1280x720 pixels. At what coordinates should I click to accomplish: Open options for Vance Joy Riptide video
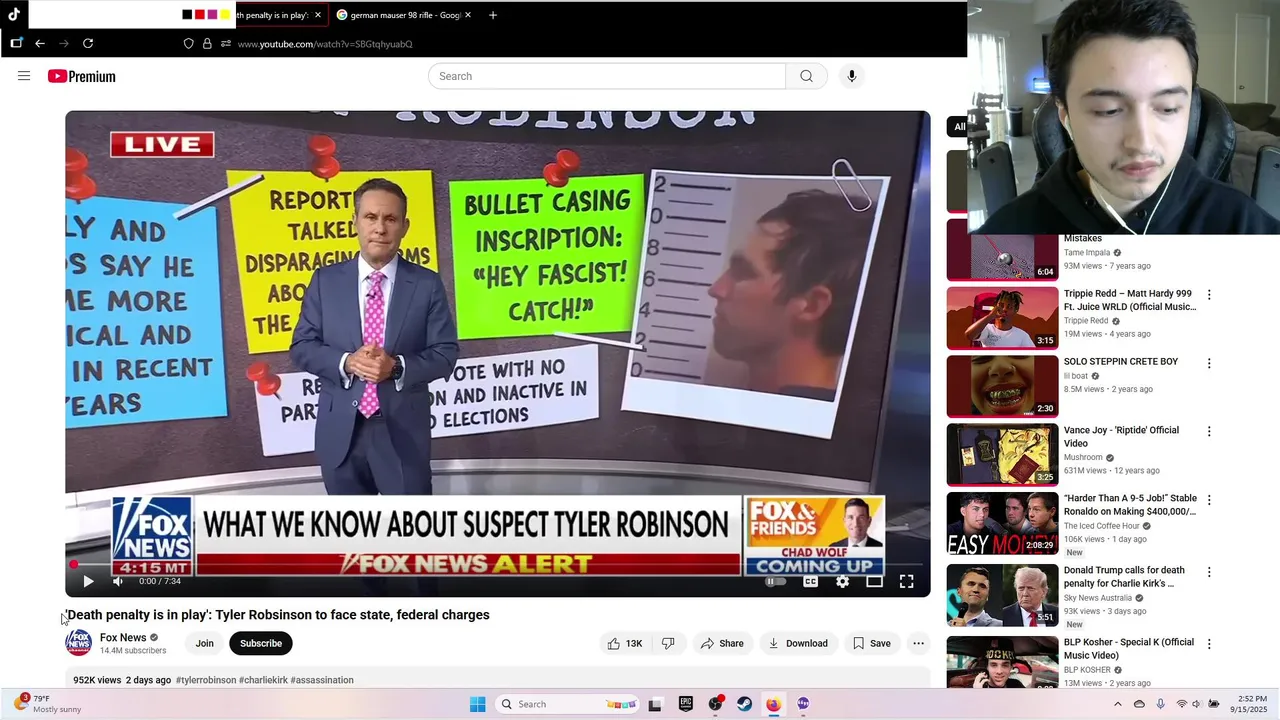point(1209,431)
